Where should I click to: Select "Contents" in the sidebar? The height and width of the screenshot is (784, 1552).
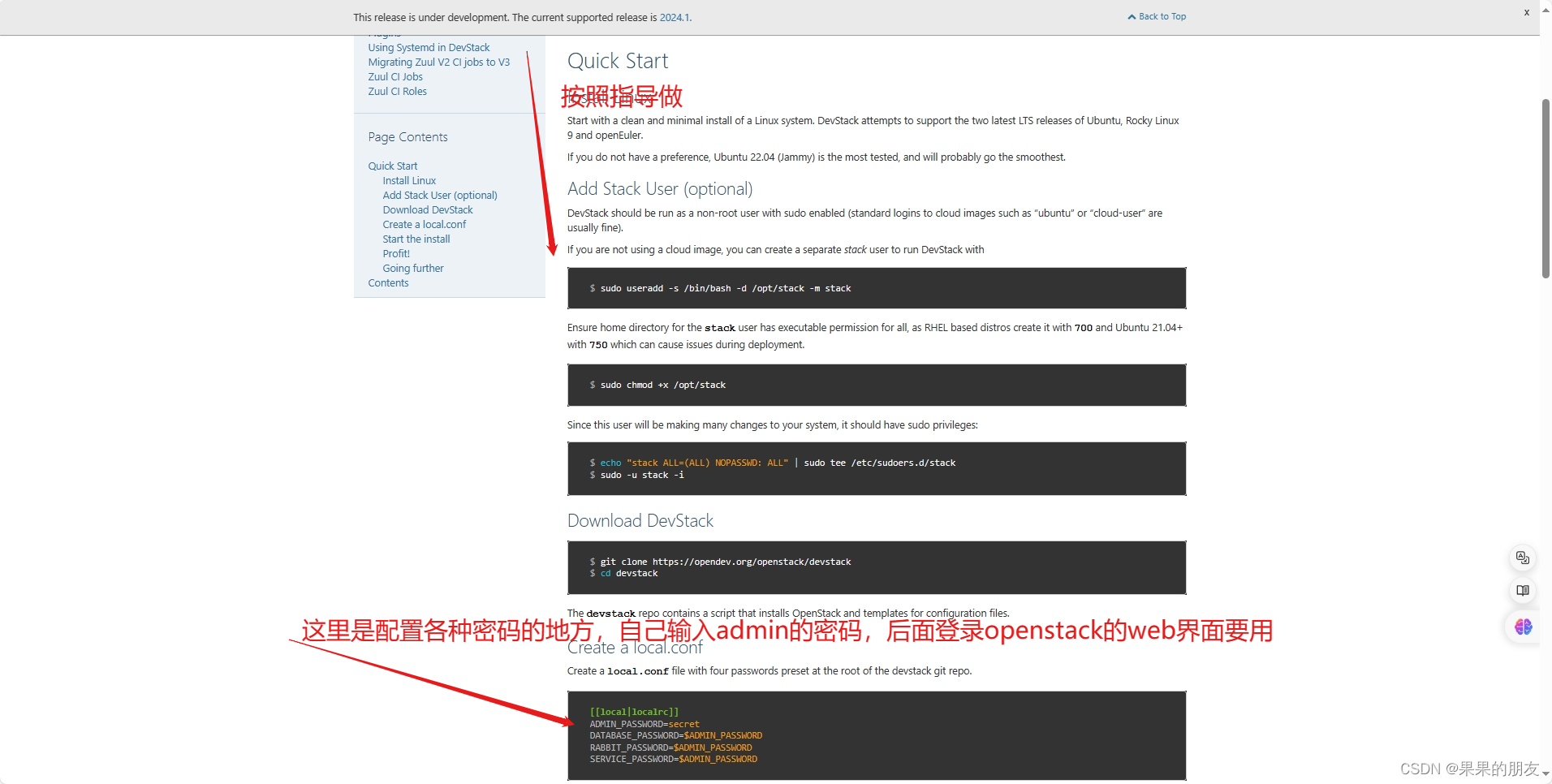click(388, 282)
